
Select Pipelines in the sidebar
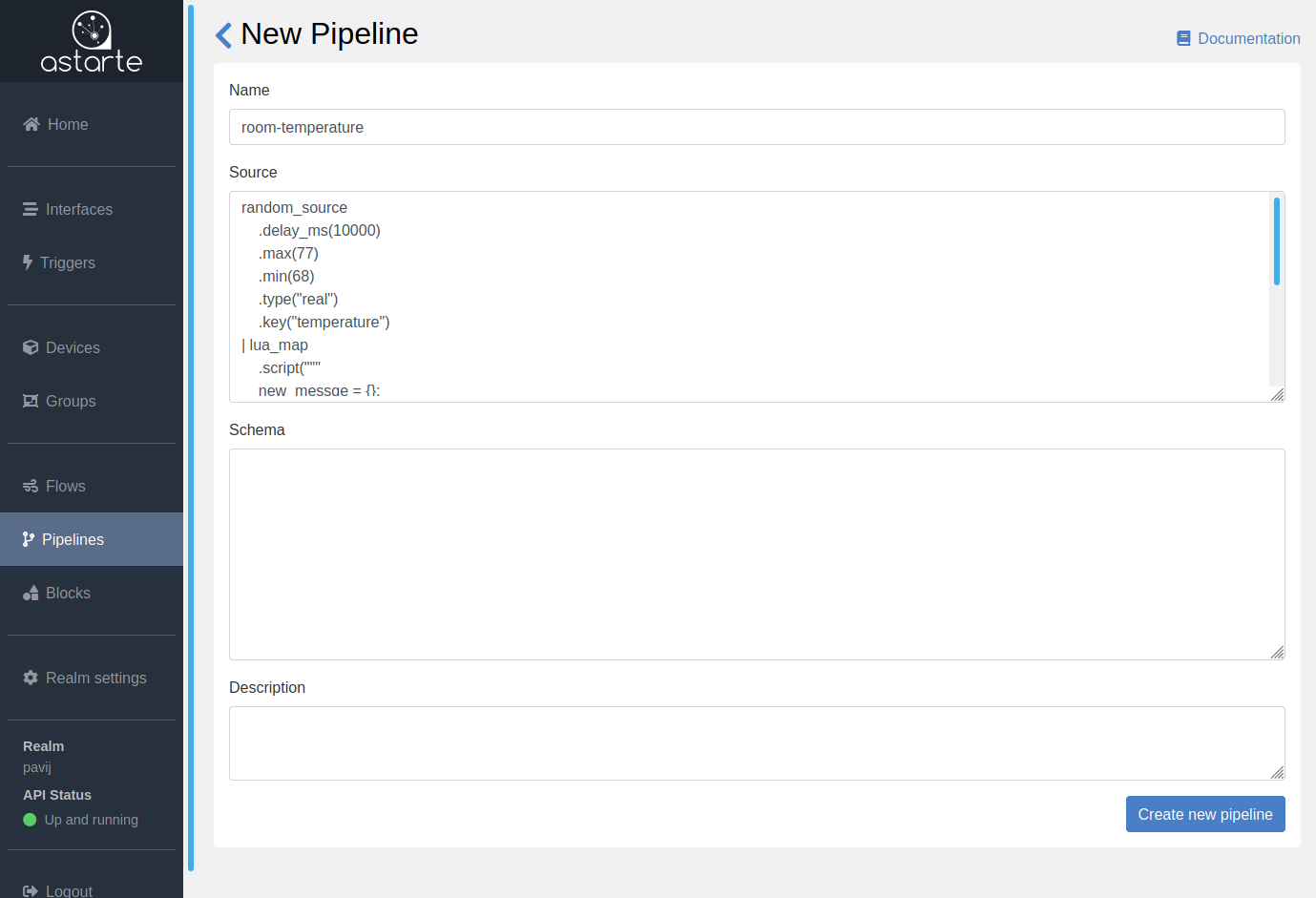pyautogui.click(x=73, y=539)
